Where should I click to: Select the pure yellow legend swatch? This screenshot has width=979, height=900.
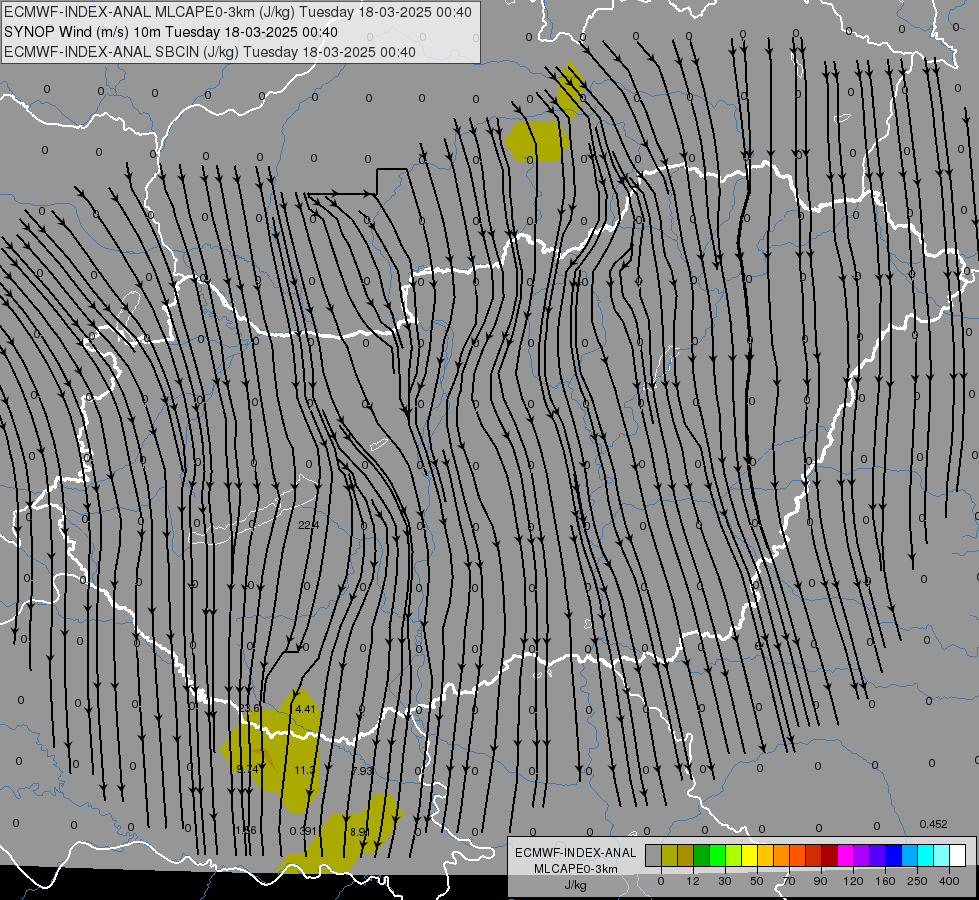[749, 855]
